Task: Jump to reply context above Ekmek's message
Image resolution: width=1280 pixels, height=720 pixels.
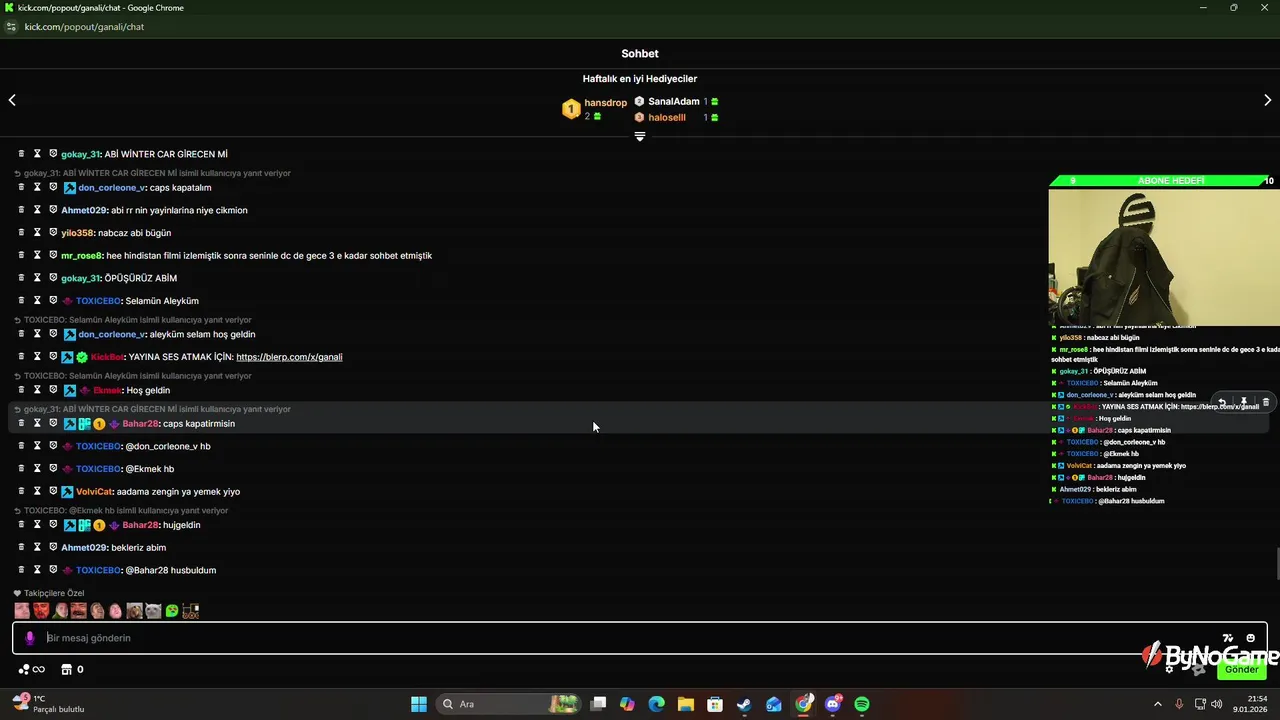Action: [132, 376]
